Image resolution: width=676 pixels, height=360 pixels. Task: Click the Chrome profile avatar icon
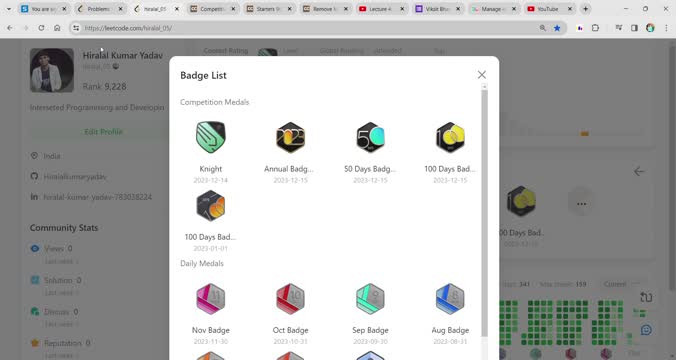tap(650, 28)
